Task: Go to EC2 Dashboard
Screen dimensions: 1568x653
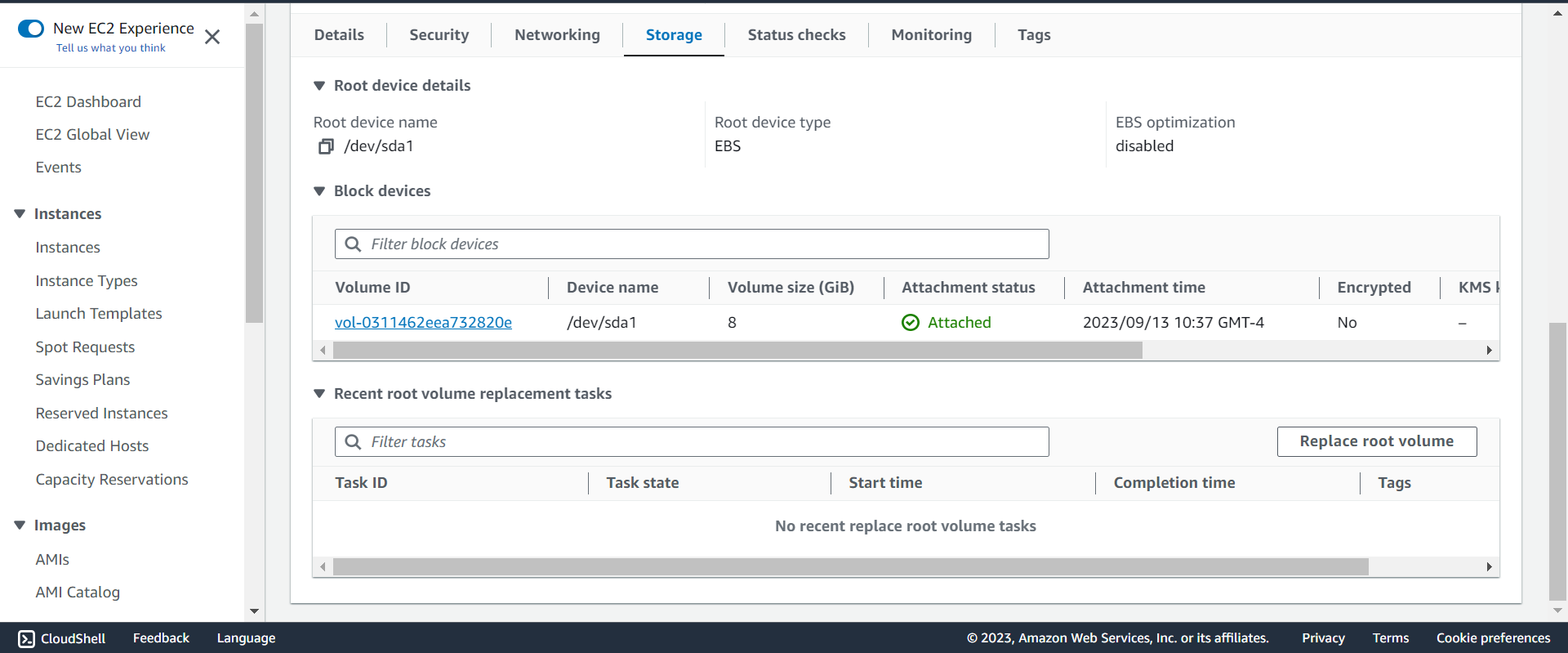Action: 88,102
